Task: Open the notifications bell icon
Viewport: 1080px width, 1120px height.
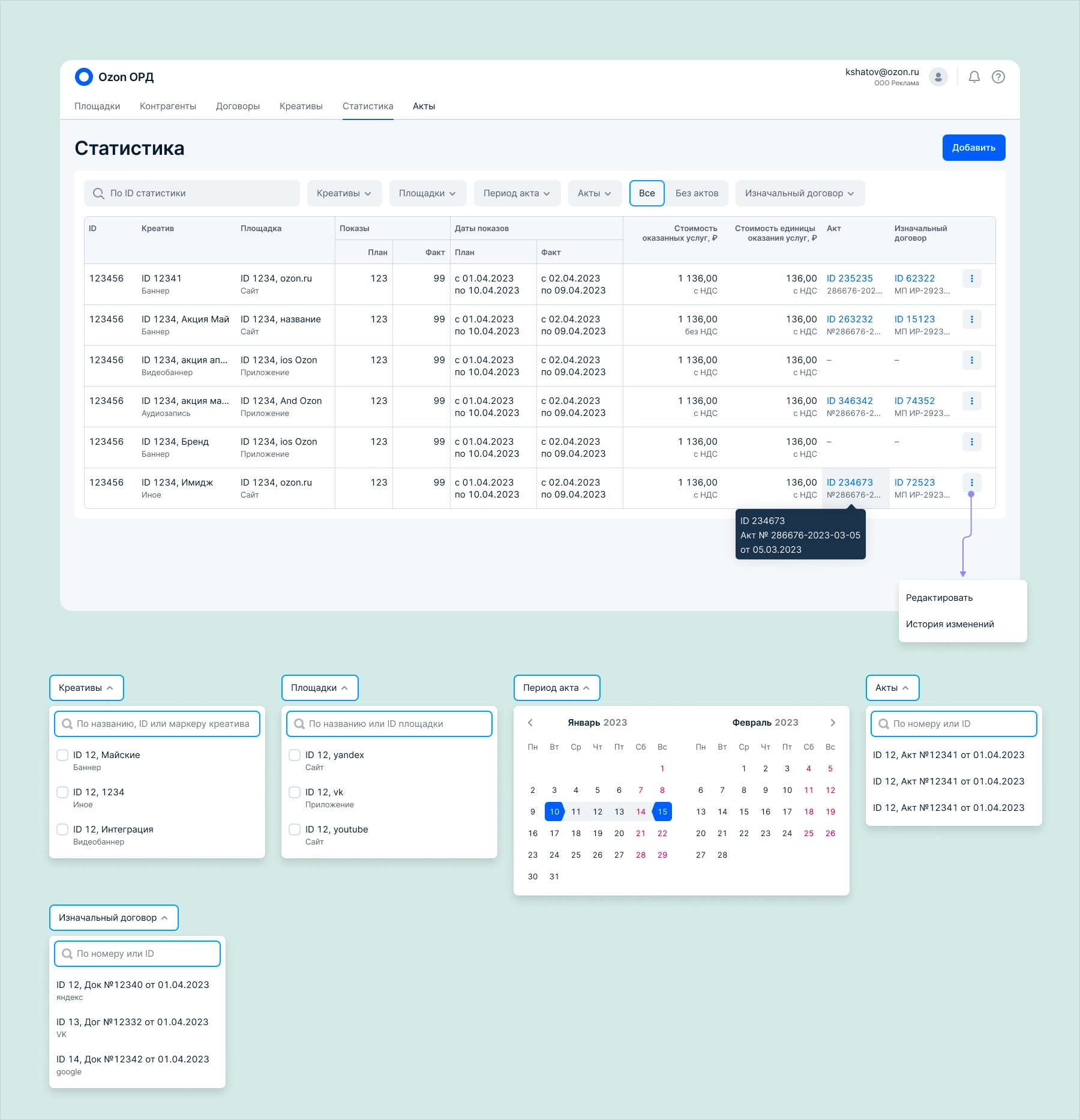Action: coord(974,77)
